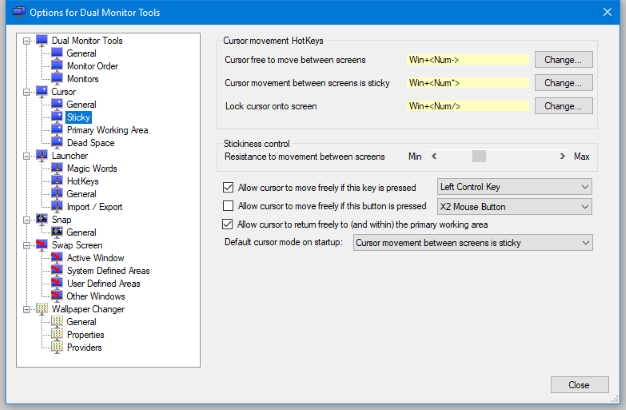This screenshot has width=626, height=410.
Task: Click the icon beside Dead Space
Action: point(57,143)
